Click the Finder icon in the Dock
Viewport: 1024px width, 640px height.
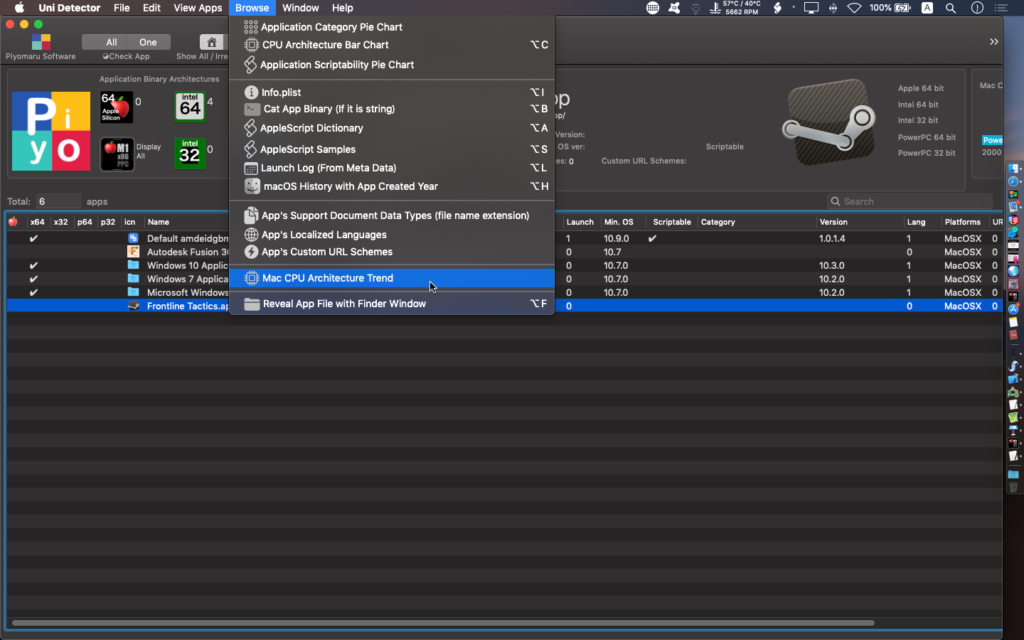coord(1014,168)
